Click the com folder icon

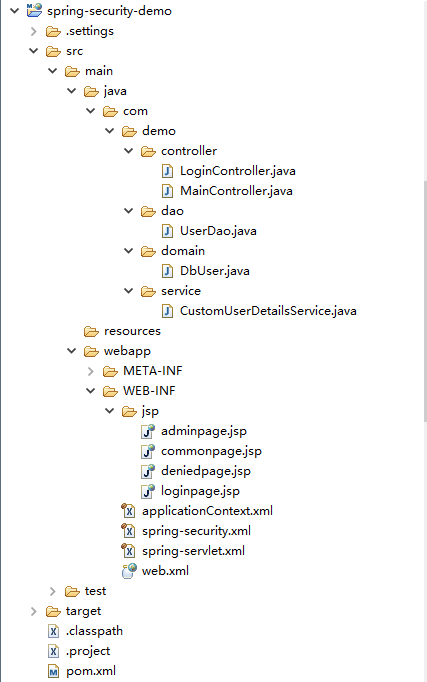click(110, 111)
